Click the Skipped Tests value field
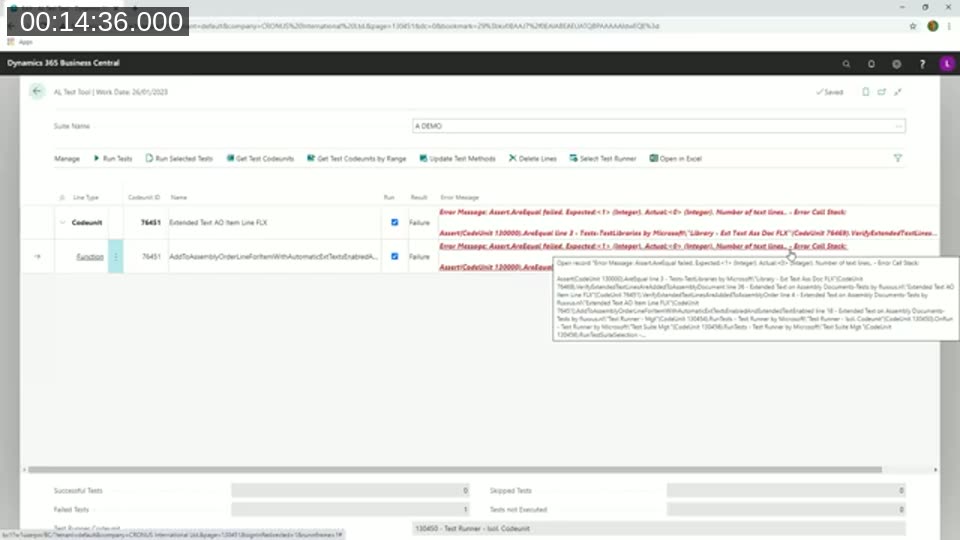Image resolution: width=960 pixels, height=540 pixels. 786,490
